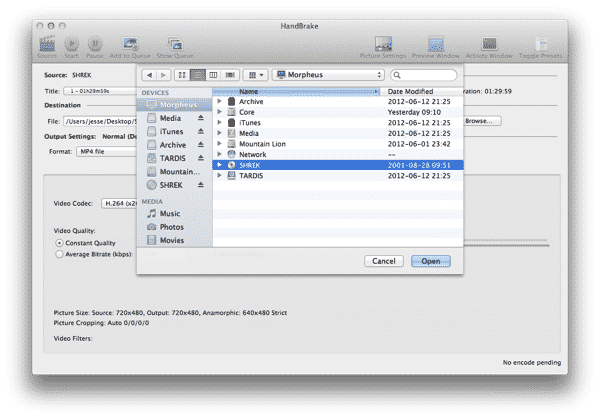Click the Toggle Presets toolbar icon

pos(541,43)
